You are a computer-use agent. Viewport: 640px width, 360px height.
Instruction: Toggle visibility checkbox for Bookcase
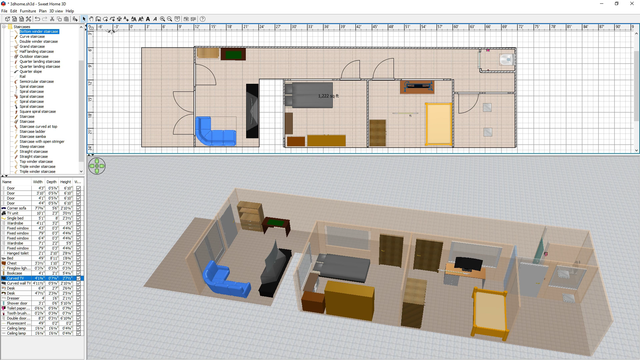click(x=78, y=273)
